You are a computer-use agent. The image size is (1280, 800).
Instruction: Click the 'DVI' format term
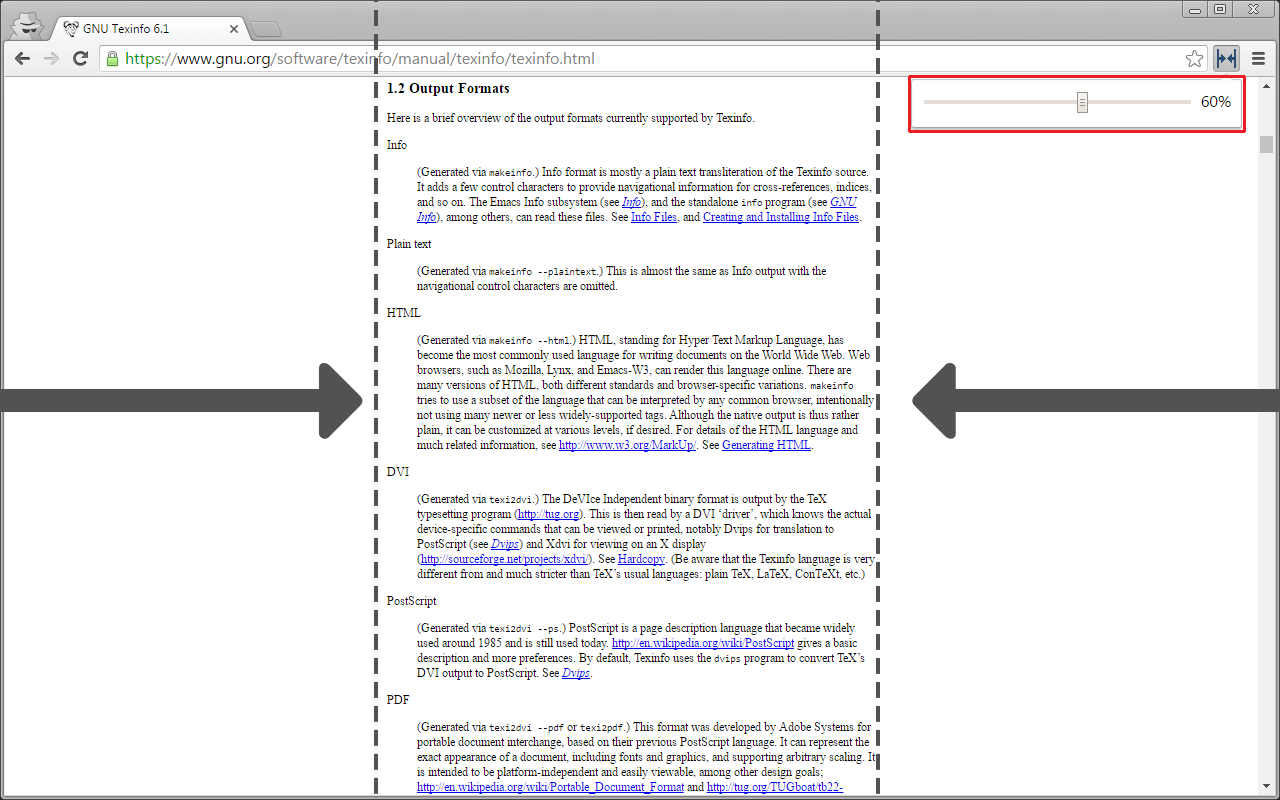(x=398, y=472)
